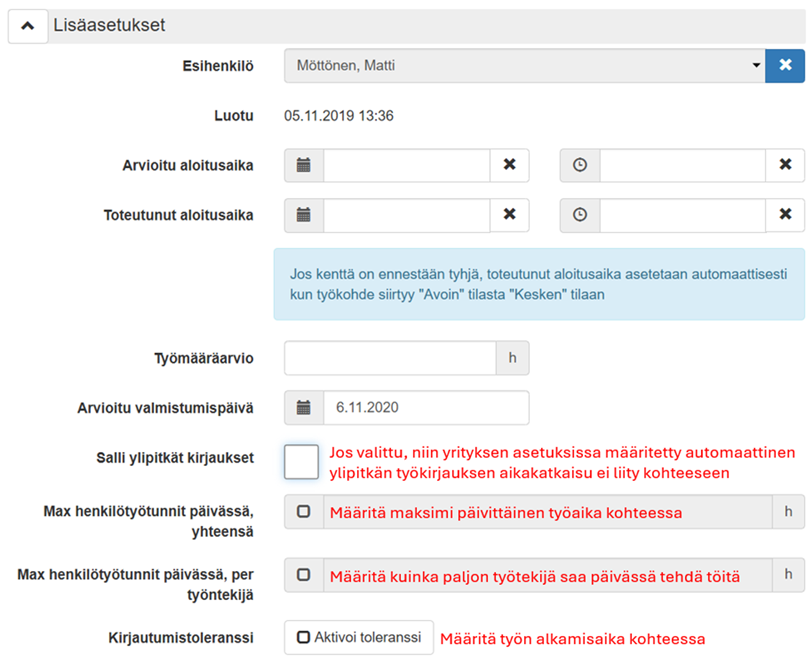
Task: Clear the Toteutunut aloitusaika time
Action: coord(785,215)
